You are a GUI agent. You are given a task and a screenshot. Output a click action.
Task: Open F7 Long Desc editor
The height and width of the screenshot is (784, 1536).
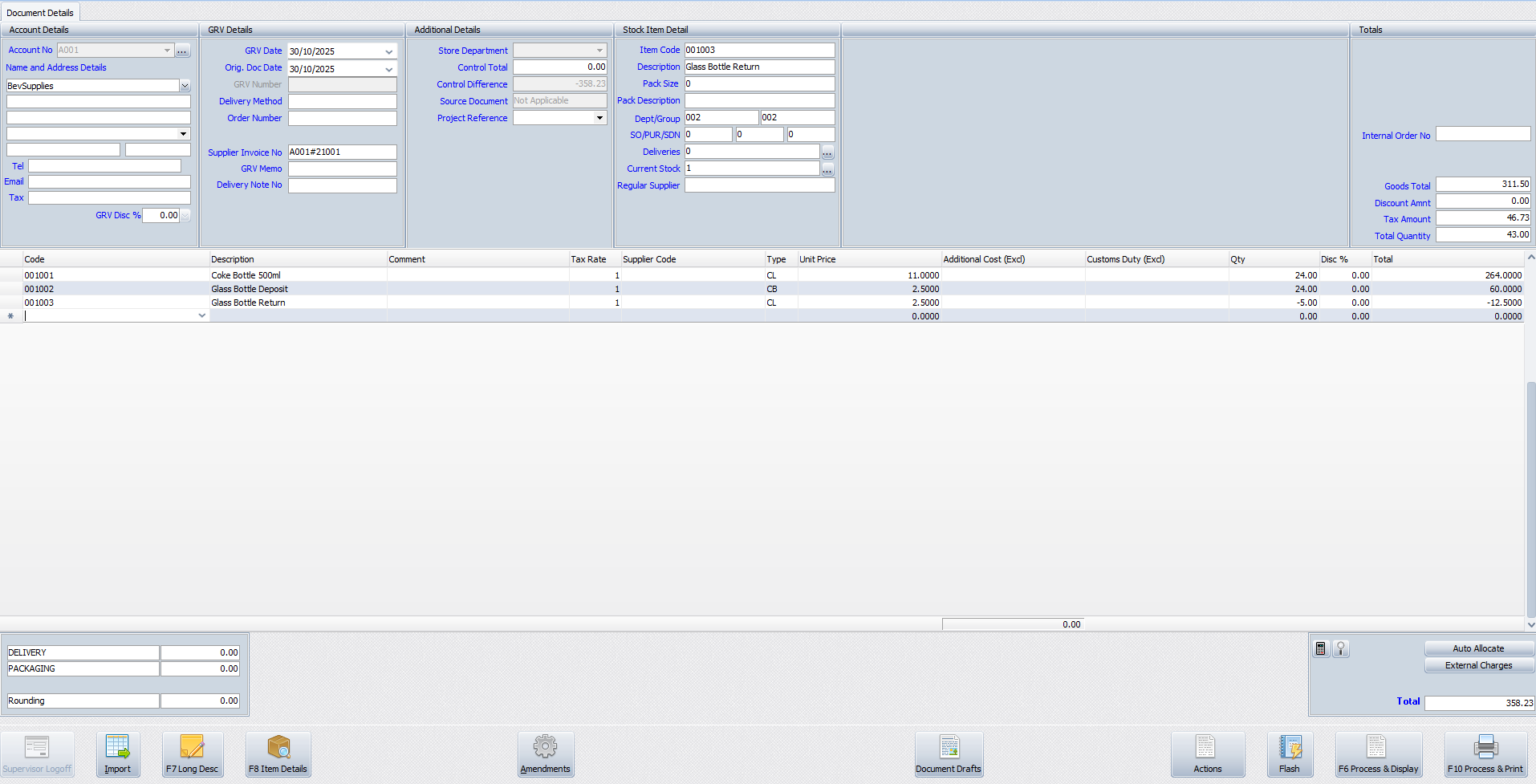click(192, 754)
